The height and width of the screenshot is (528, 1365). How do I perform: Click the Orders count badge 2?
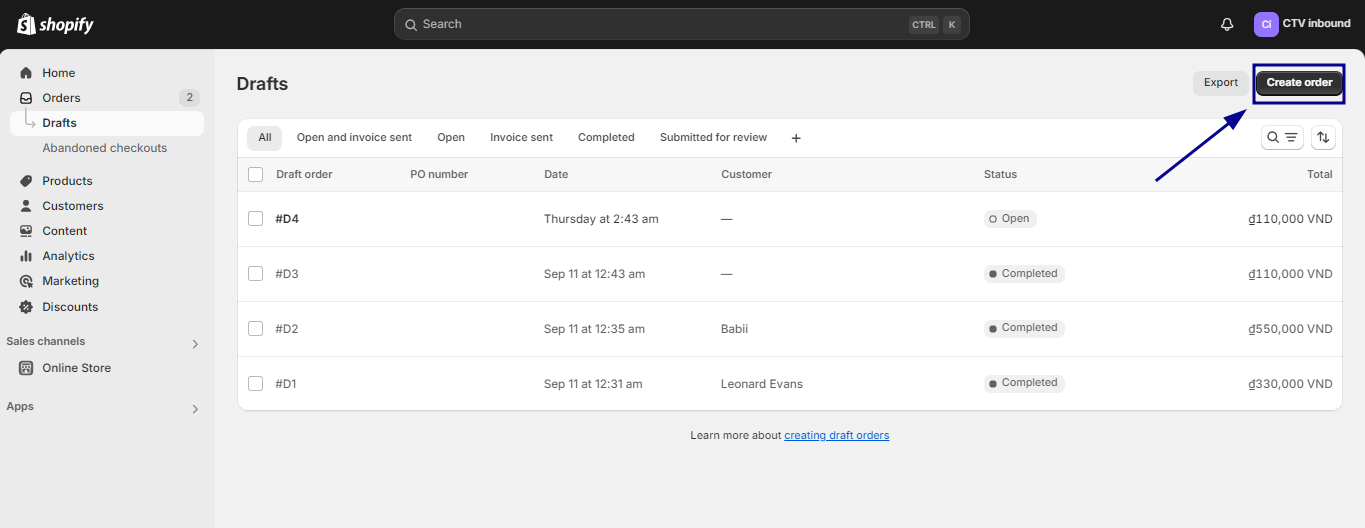[x=189, y=98]
